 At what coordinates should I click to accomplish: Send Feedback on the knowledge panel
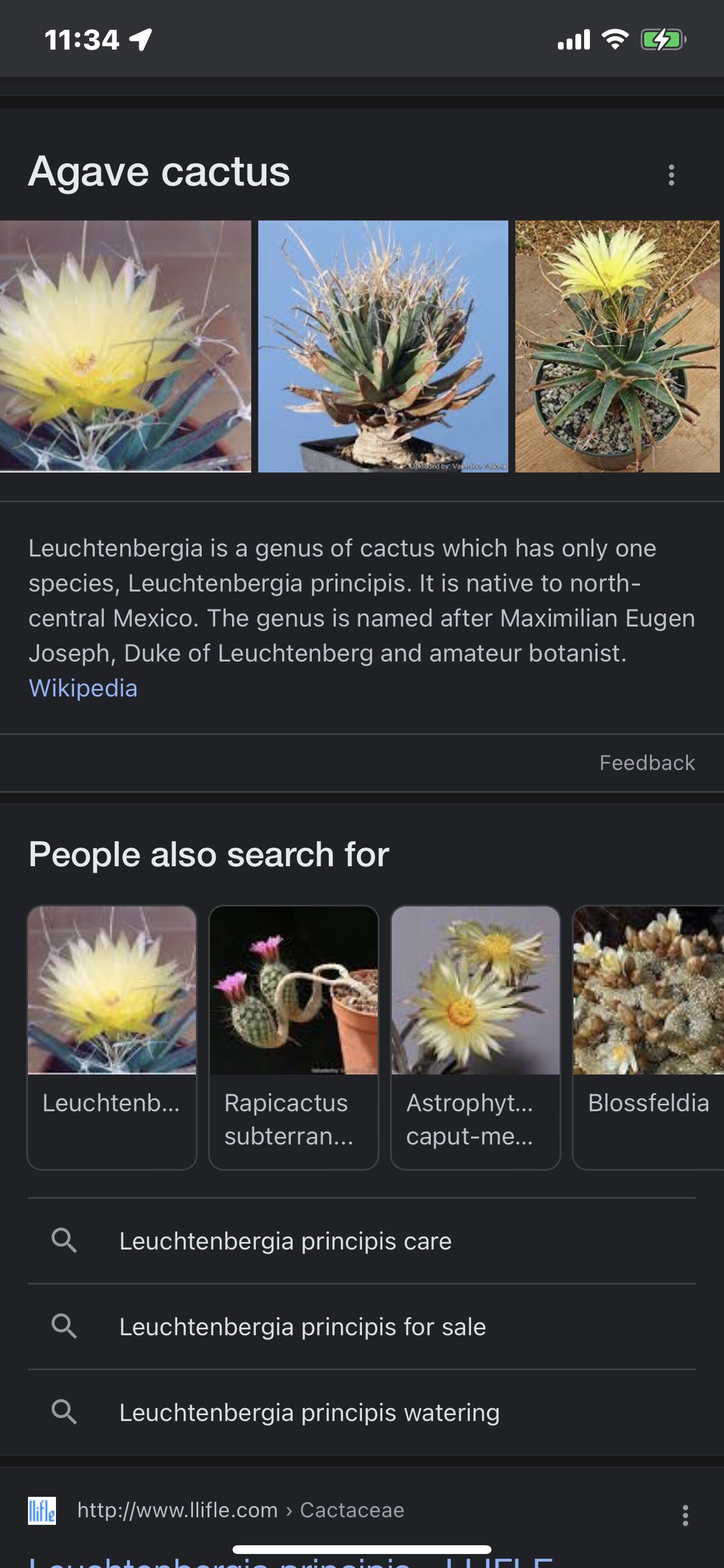click(646, 762)
